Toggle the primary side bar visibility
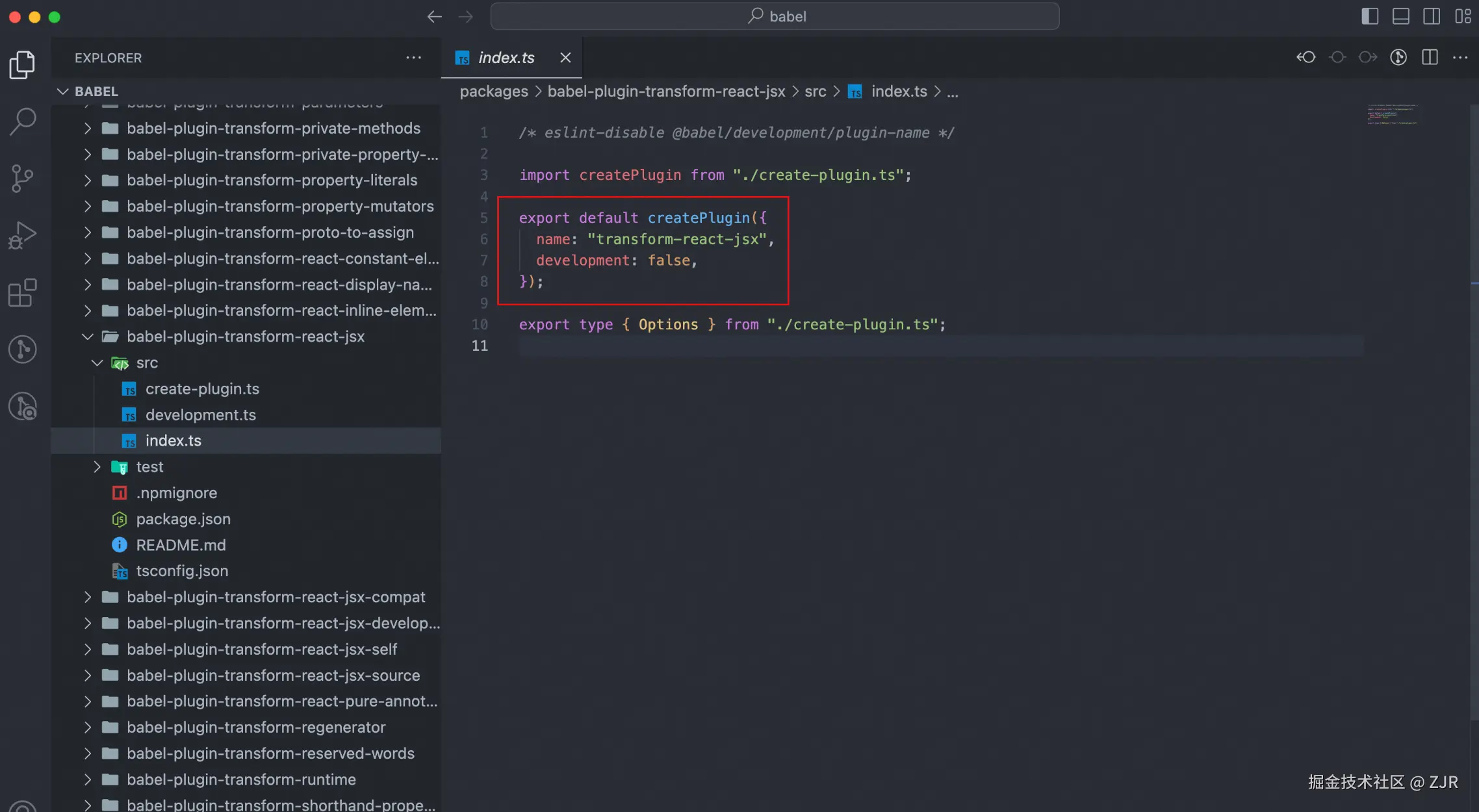The height and width of the screenshot is (812, 1479). (x=1370, y=16)
